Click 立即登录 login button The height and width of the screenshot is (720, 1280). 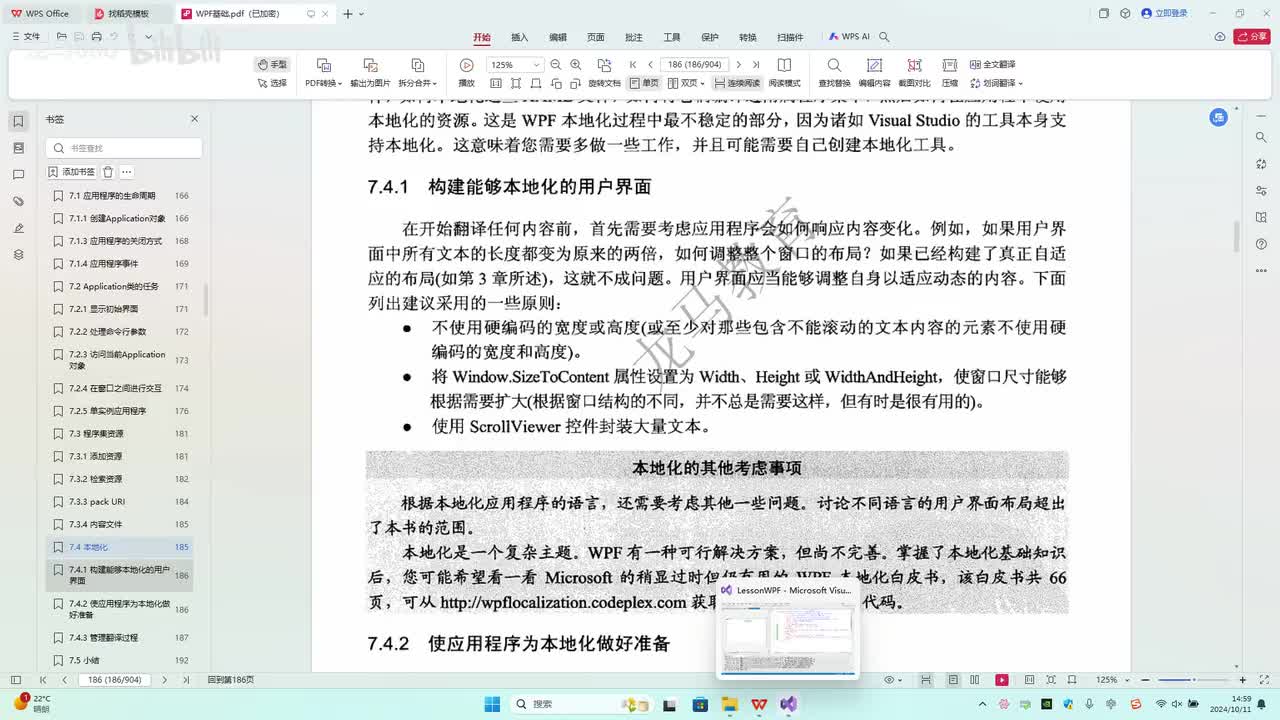1164,13
